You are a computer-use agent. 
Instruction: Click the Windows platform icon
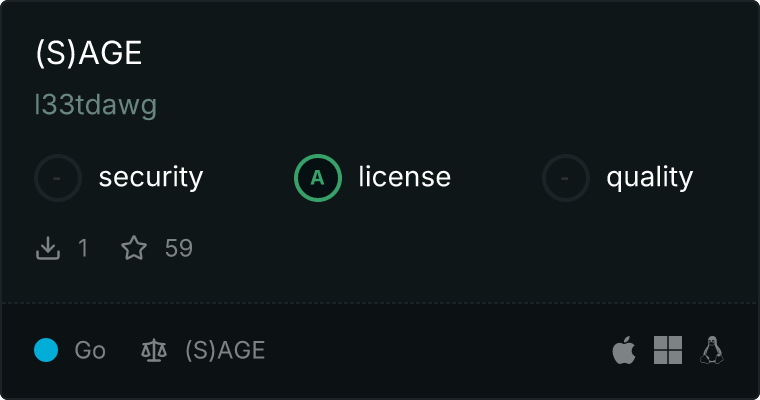668,350
